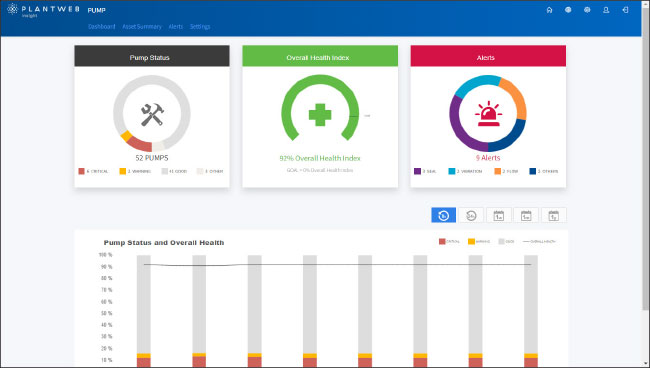Click the Plantweb Insight logo

click(43, 10)
